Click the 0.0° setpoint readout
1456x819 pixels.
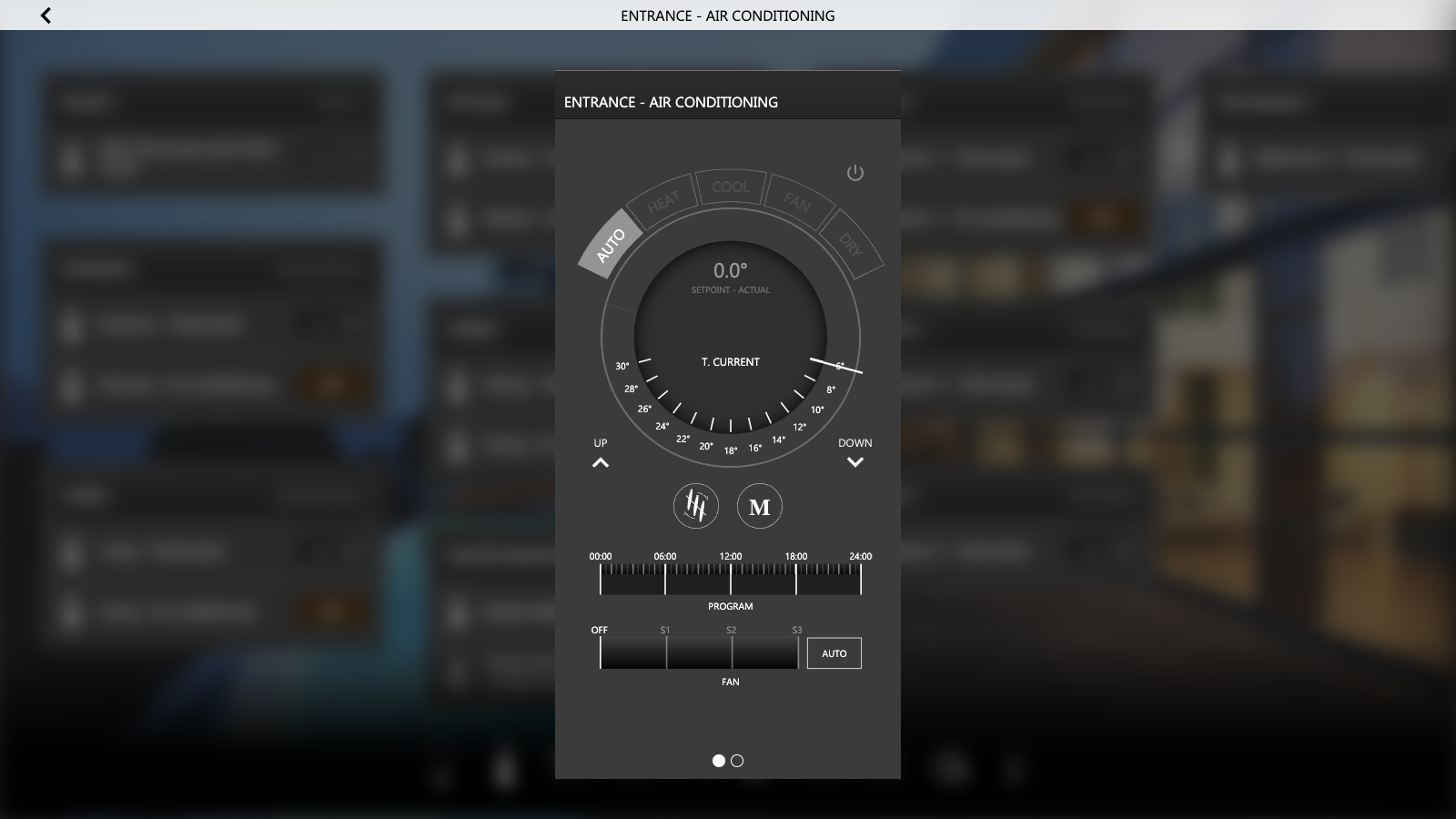pyautogui.click(x=730, y=270)
